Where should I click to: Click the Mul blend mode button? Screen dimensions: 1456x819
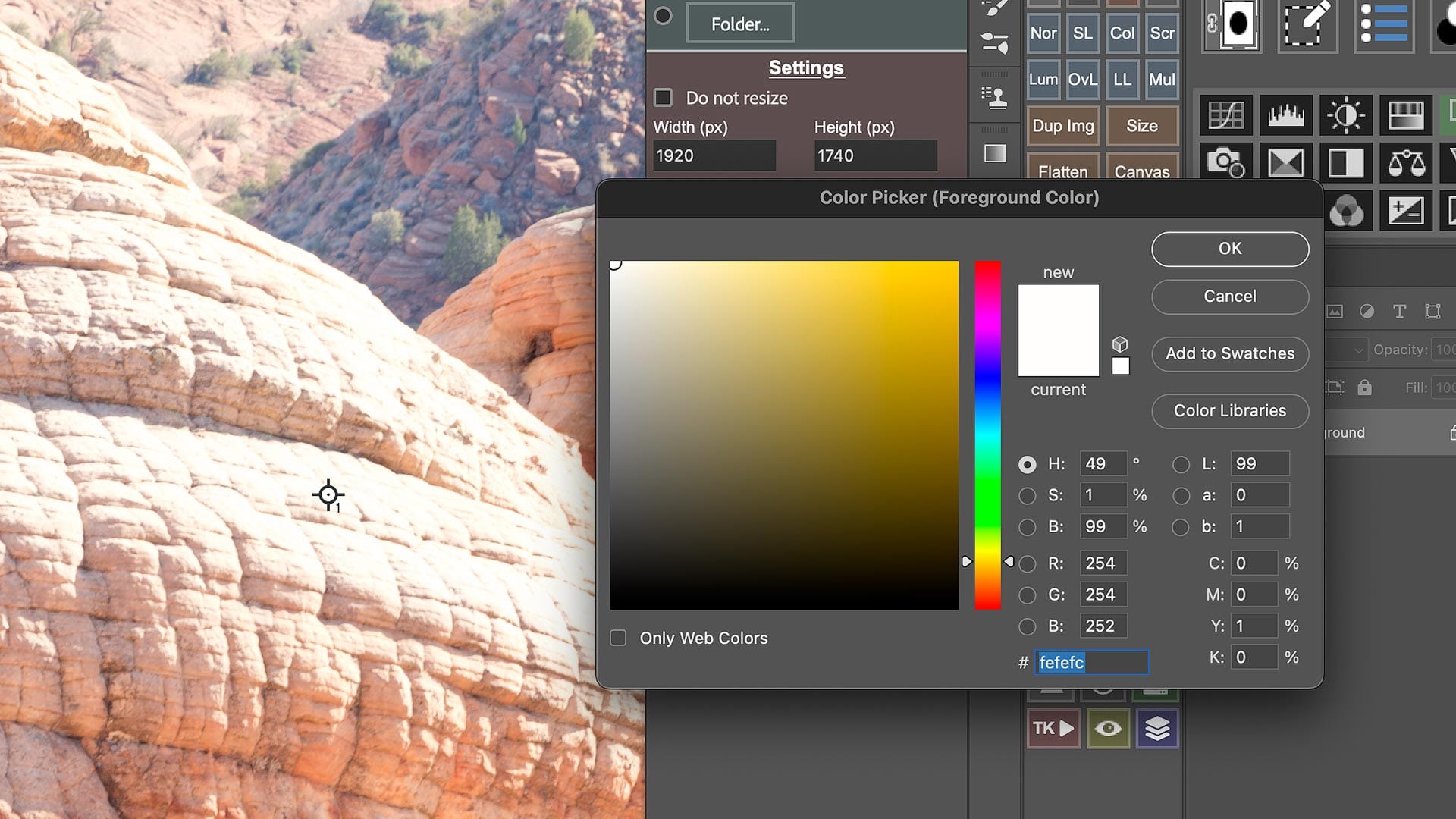click(1162, 79)
